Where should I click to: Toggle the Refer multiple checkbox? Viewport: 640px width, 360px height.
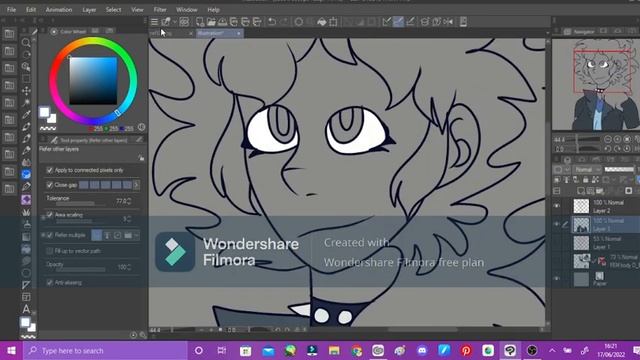49,235
